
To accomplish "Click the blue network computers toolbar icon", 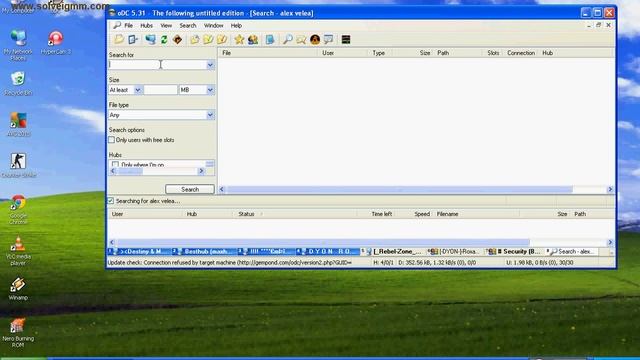I will (x=151, y=40).
